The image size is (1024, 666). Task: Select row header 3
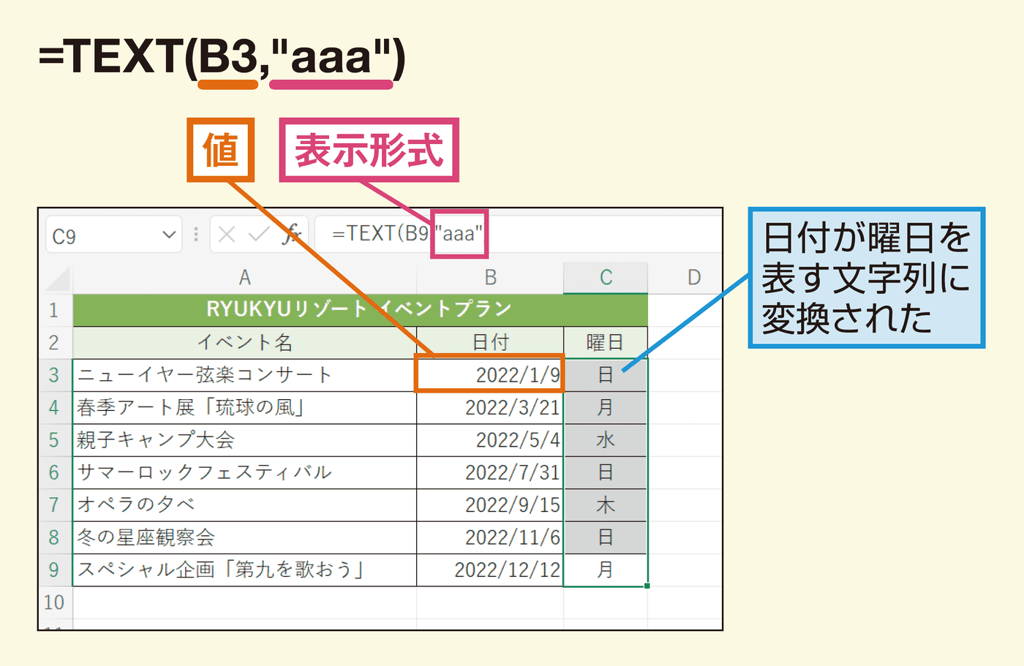click(x=53, y=373)
